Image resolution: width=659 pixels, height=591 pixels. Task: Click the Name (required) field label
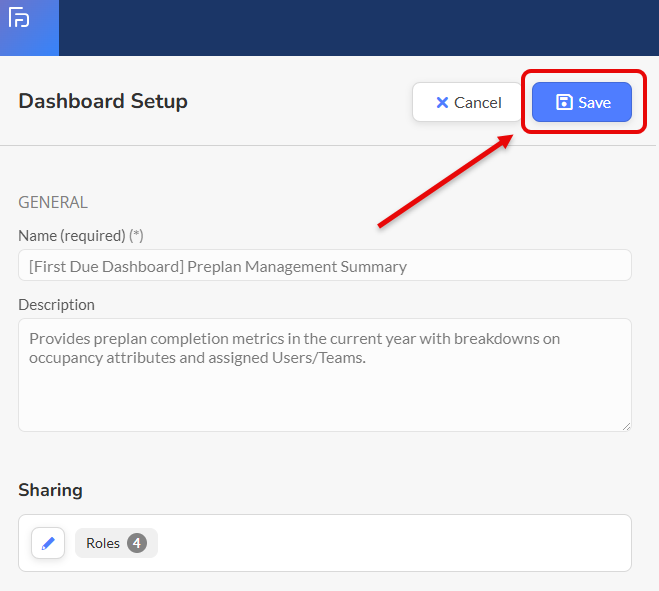tap(81, 236)
